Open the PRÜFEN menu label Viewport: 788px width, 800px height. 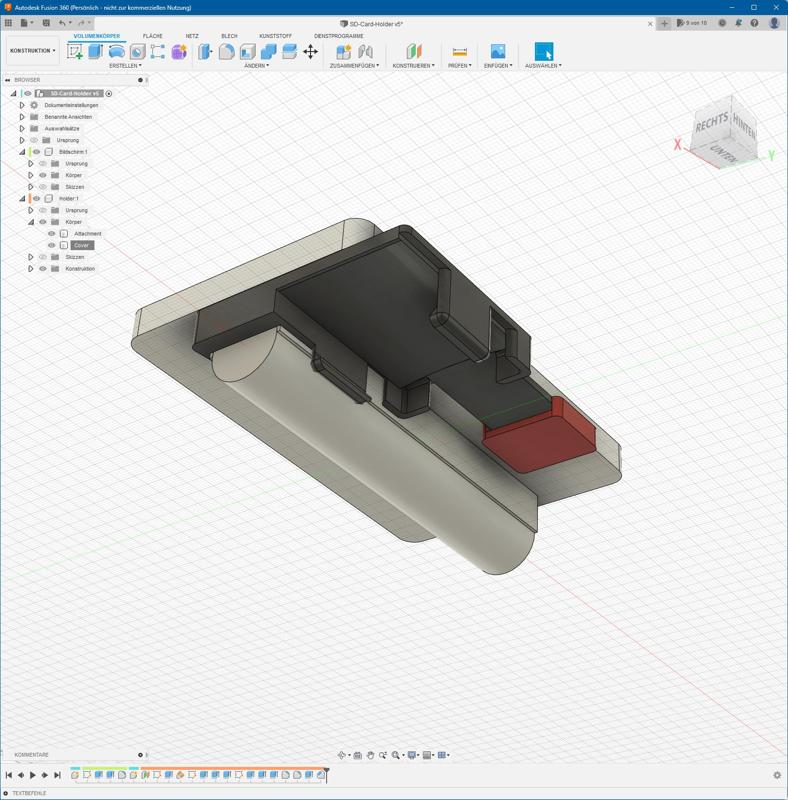[x=459, y=66]
